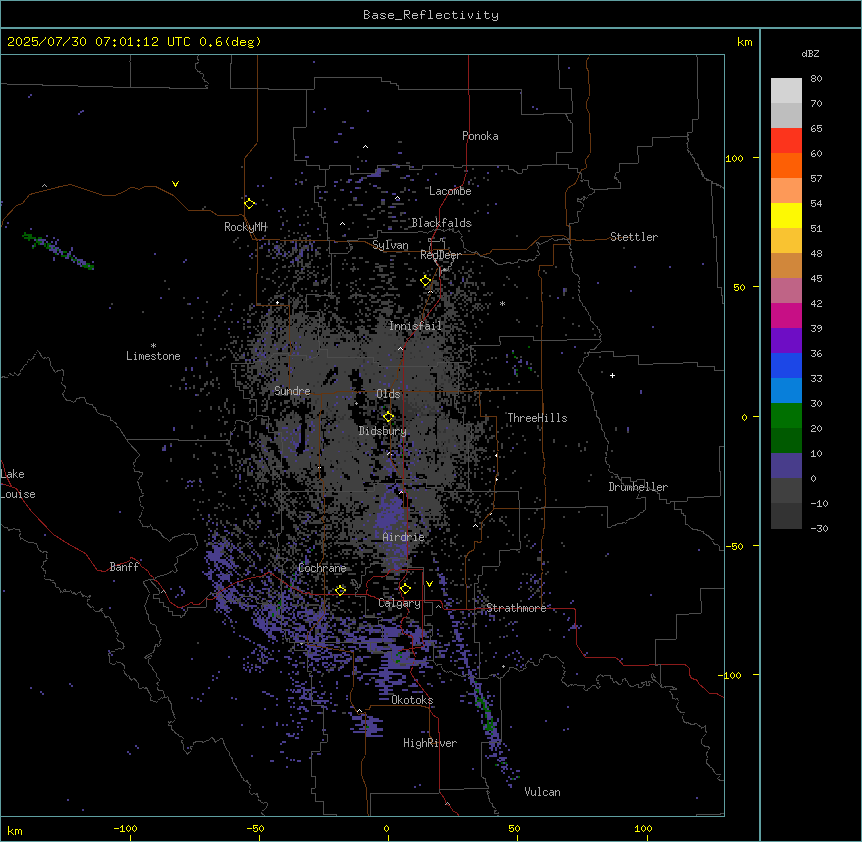Select the pink 42-45 dBZ legend color
862x842 pixels.
click(786, 291)
